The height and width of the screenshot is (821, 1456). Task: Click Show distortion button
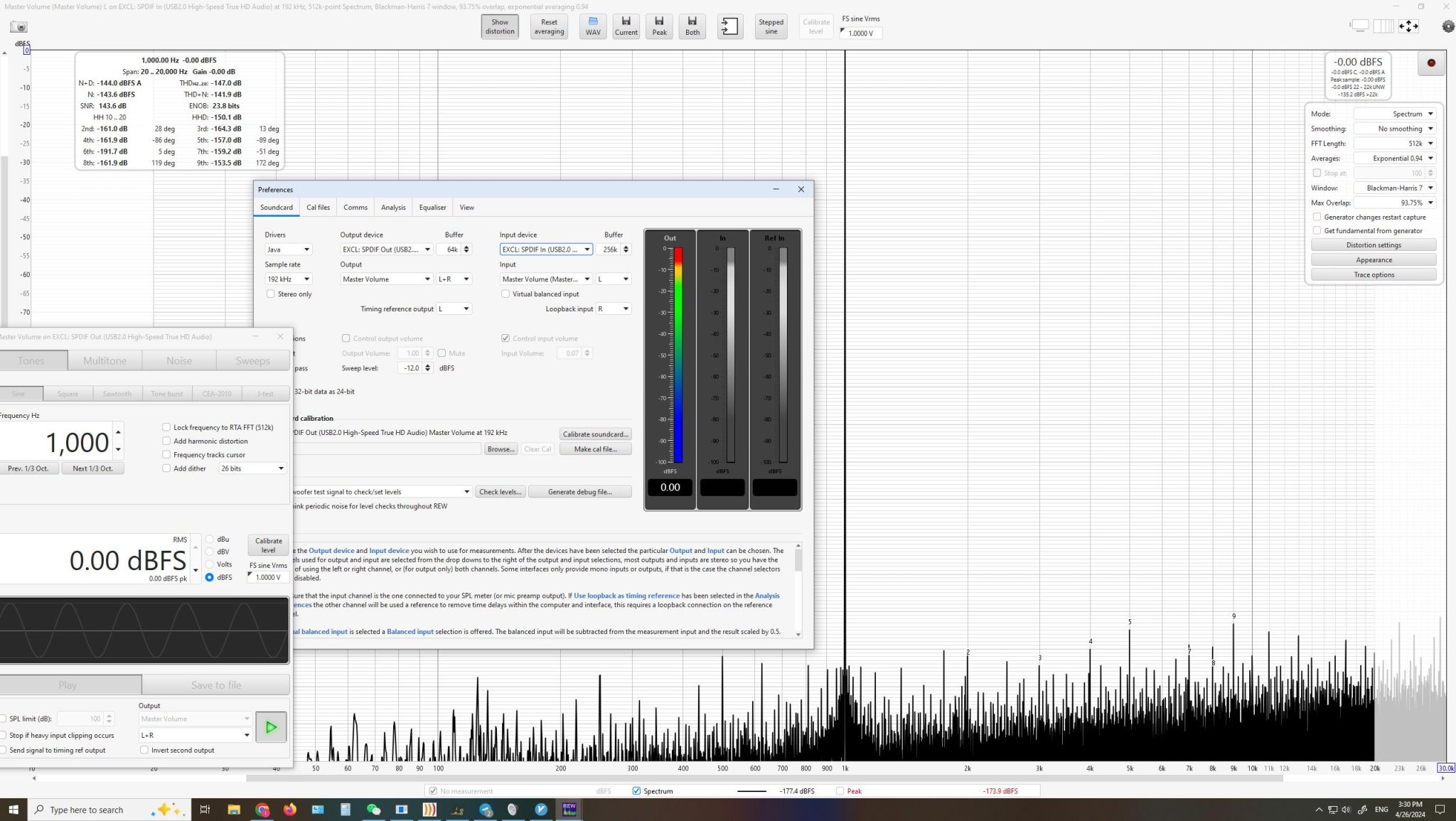(x=500, y=26)
